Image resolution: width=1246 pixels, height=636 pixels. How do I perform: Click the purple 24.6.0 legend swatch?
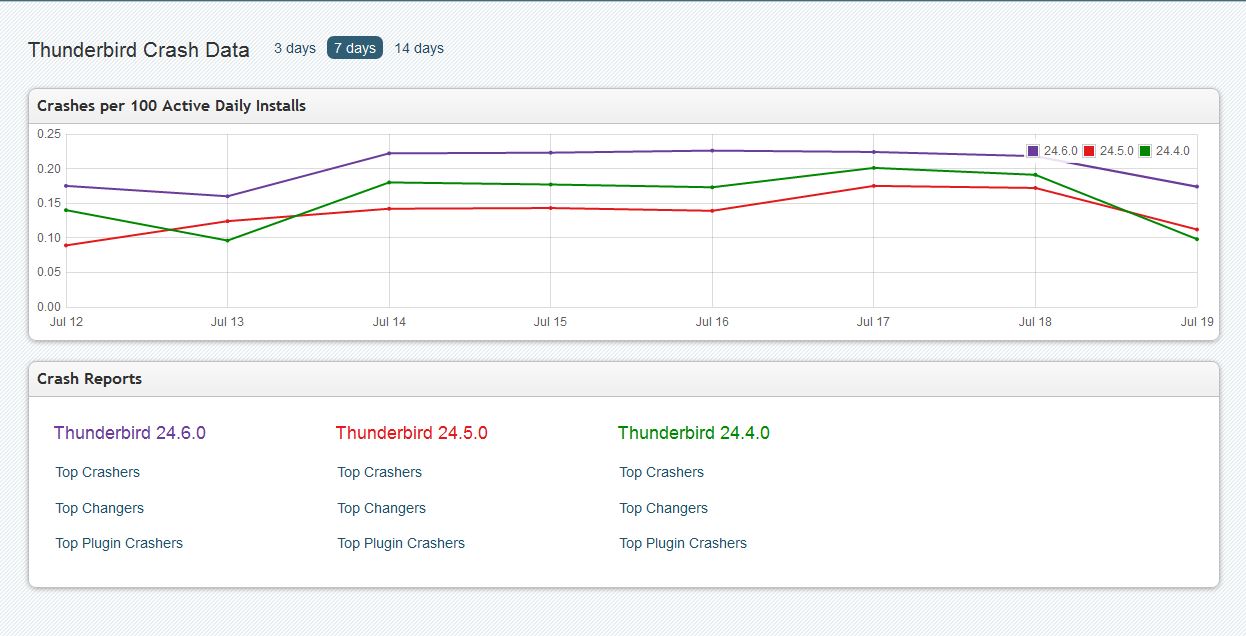[x=1033, y=151]
